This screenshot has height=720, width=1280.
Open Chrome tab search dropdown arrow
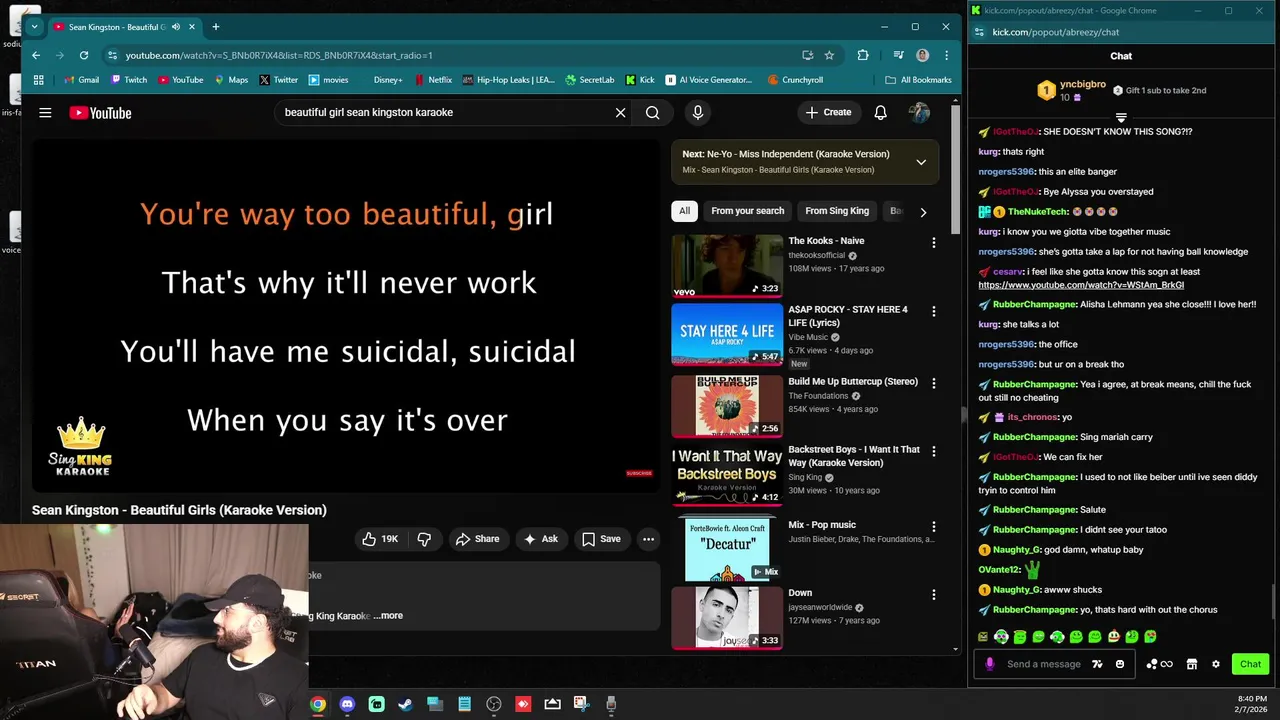click(x=35, y=27)
